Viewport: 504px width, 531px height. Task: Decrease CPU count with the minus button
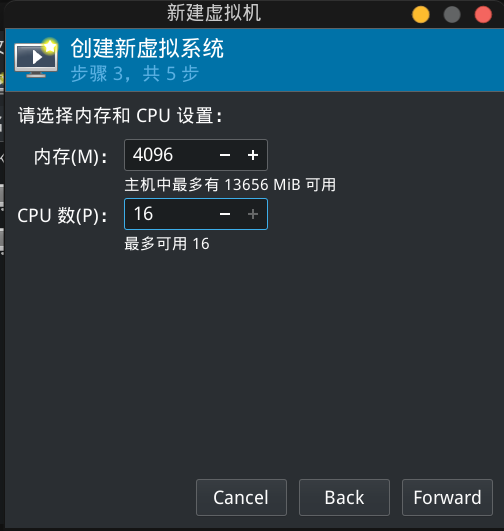tap(225, 214)
